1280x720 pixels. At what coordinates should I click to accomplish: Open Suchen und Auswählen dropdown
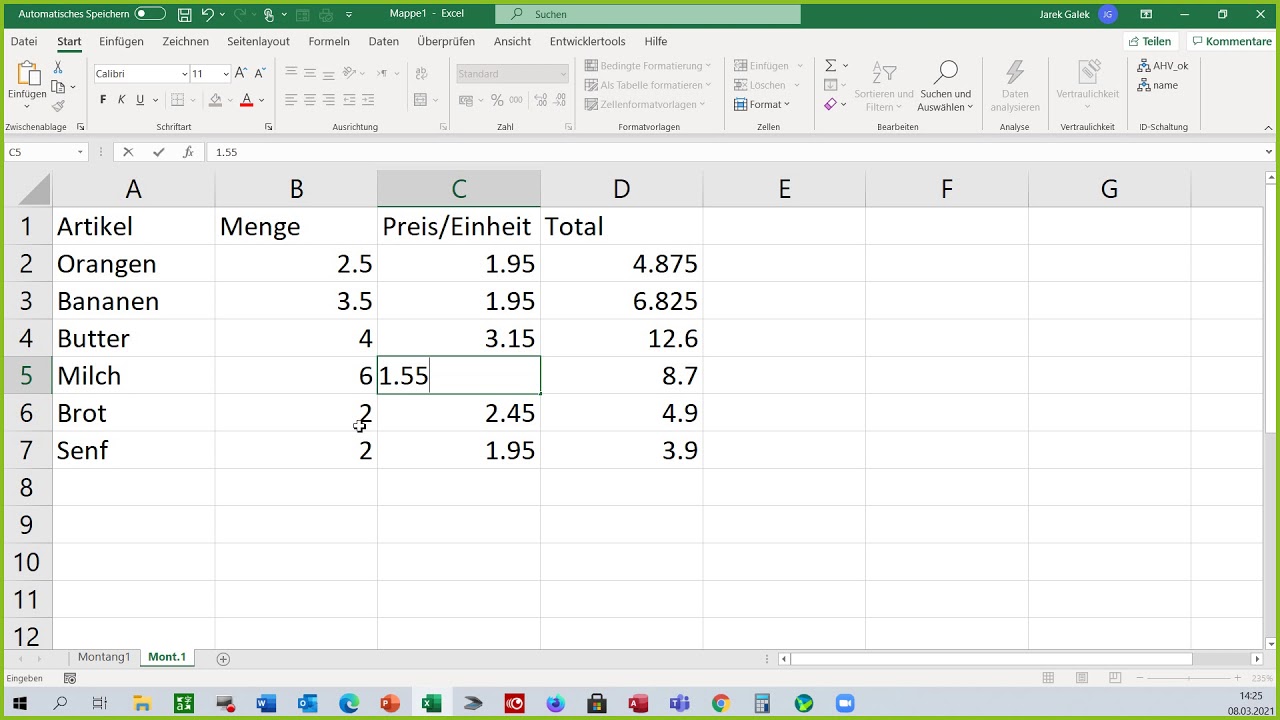(945, 86)
